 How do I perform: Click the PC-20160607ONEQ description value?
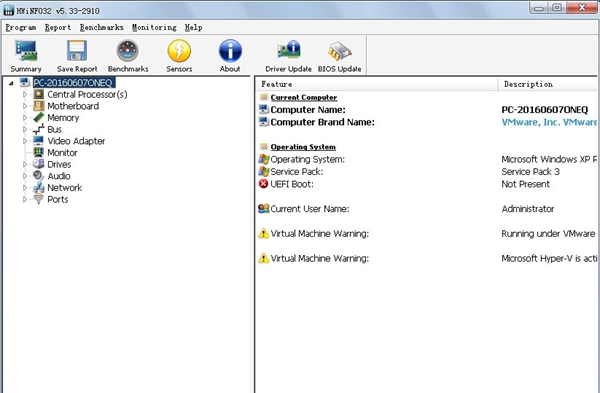[545, 110]
